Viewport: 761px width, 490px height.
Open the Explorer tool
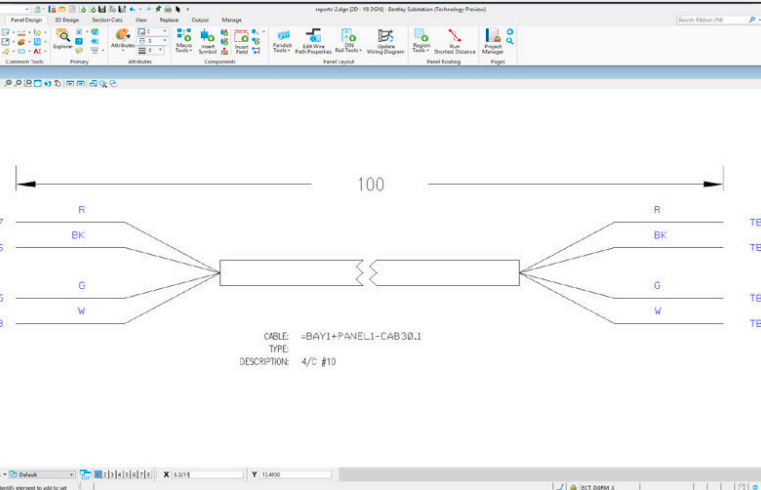[x=63, y=38]
